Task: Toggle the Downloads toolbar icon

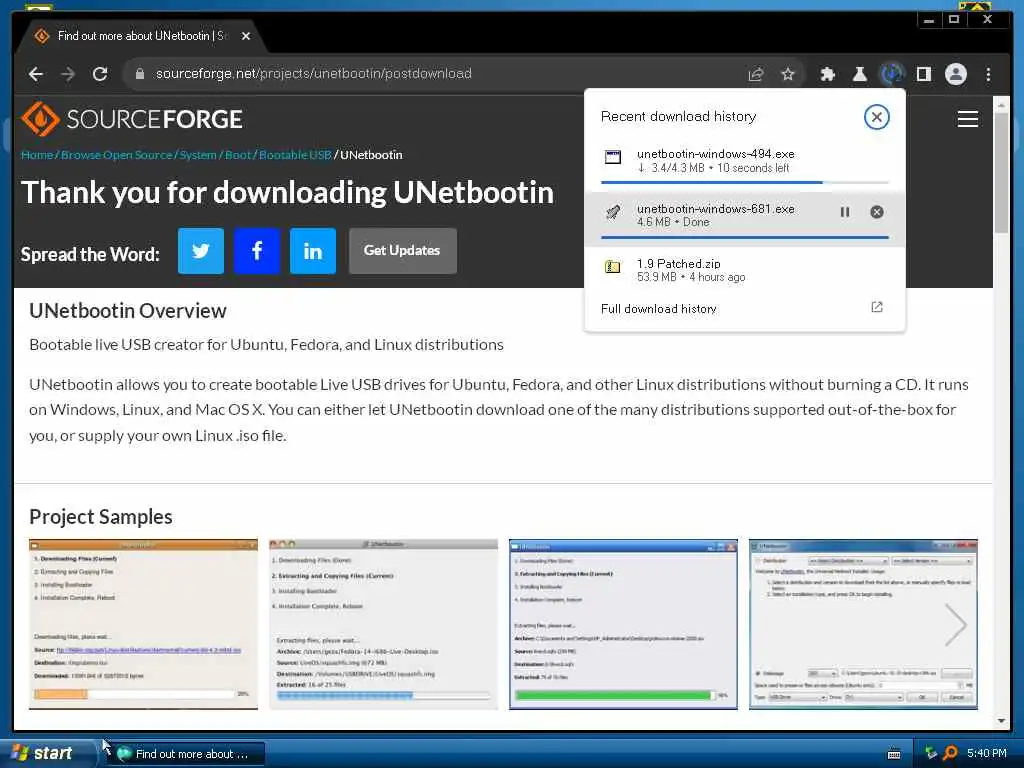Action: coord(891,74)
